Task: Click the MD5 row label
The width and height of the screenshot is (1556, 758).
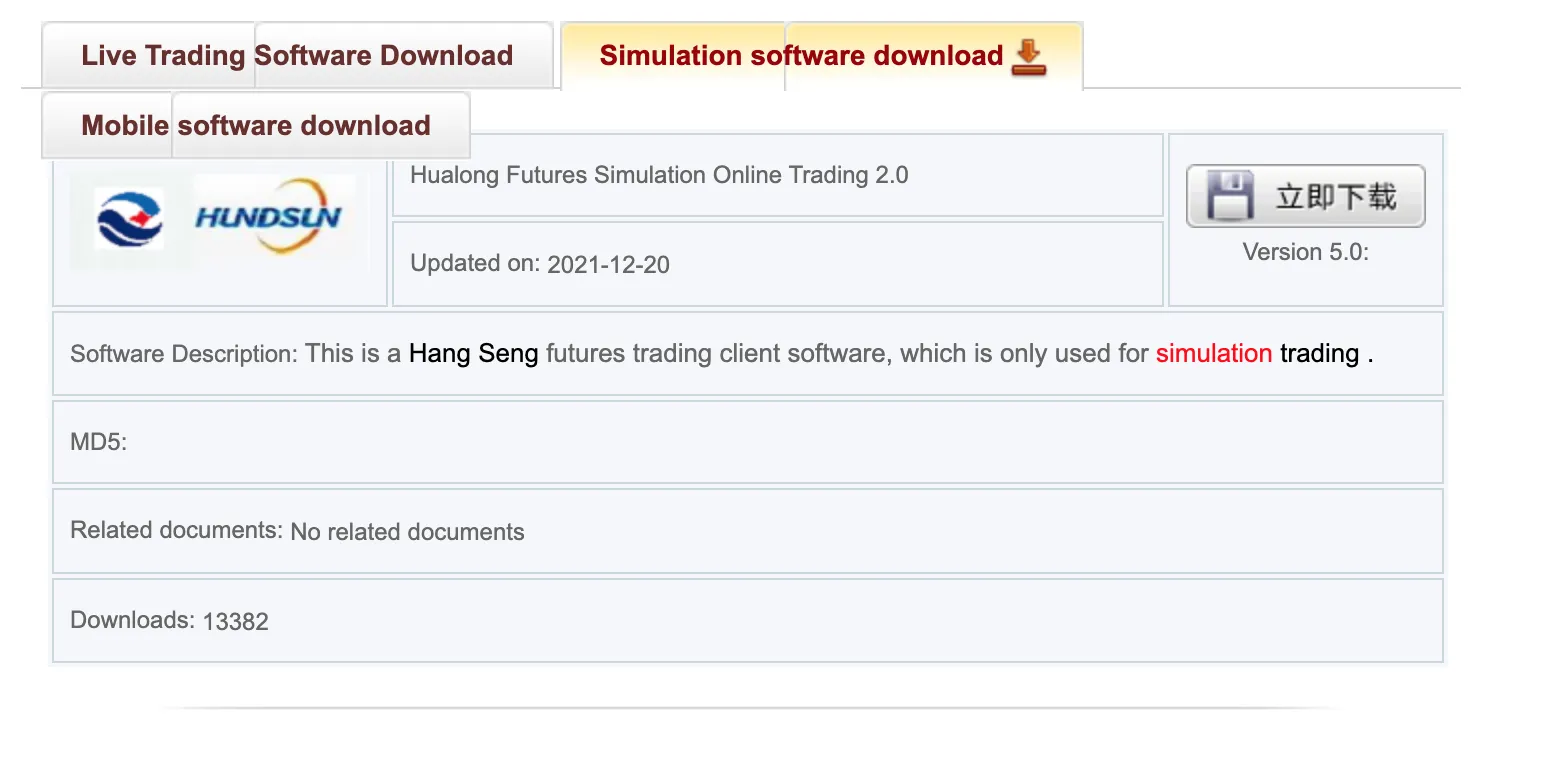Action: point(99,441)
